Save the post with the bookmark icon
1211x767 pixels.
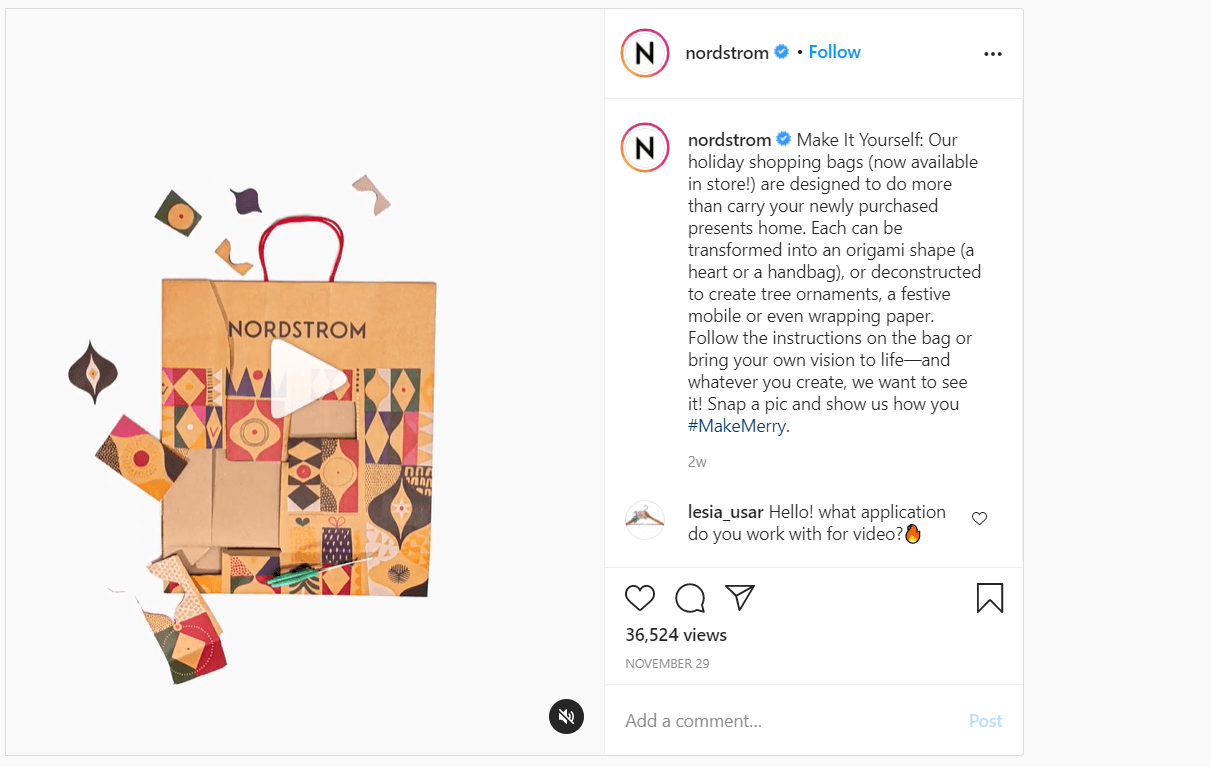click(990, 597)
